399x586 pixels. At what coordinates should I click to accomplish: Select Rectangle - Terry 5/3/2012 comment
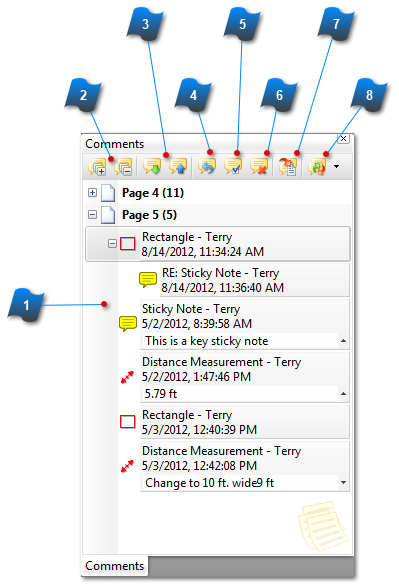[x=245, y=422]
